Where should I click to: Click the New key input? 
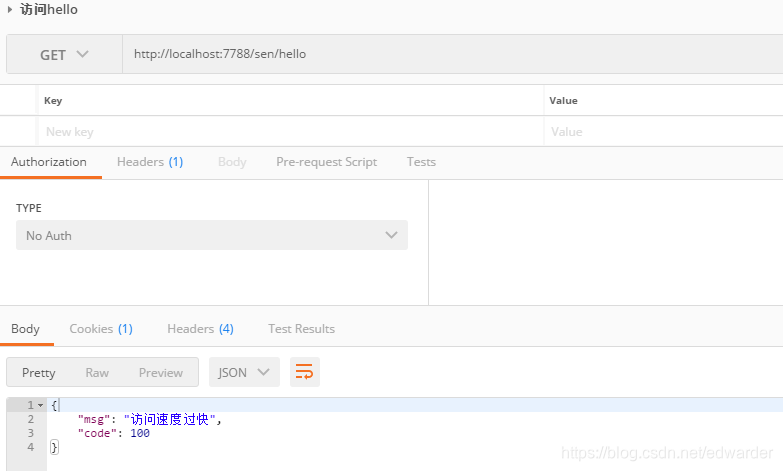click(x=291, y=132)
